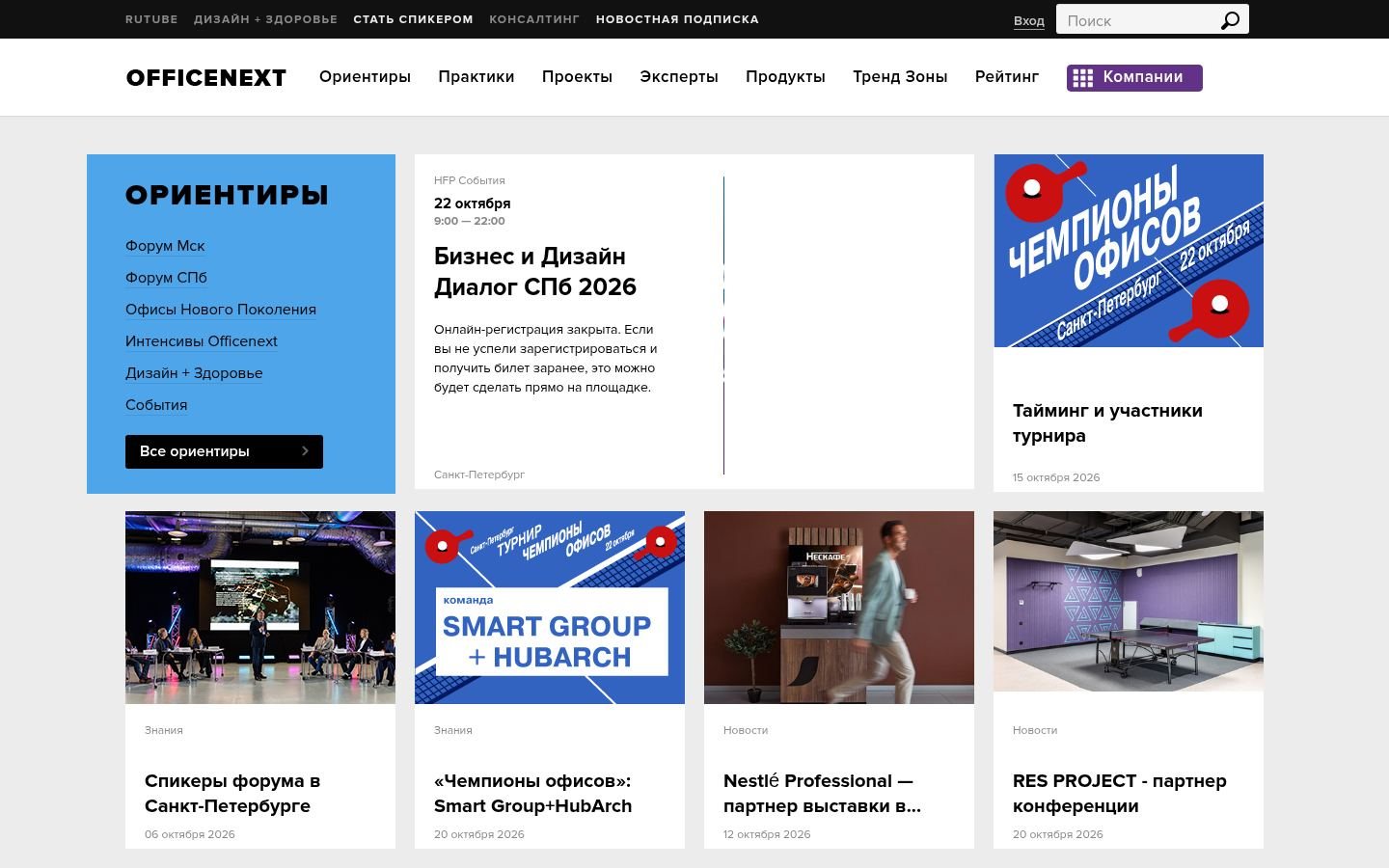This screenshot has height=868, width=1389.
Task: Open the Nescafé coffee station thumbnail
Action: tap(839, 608)
